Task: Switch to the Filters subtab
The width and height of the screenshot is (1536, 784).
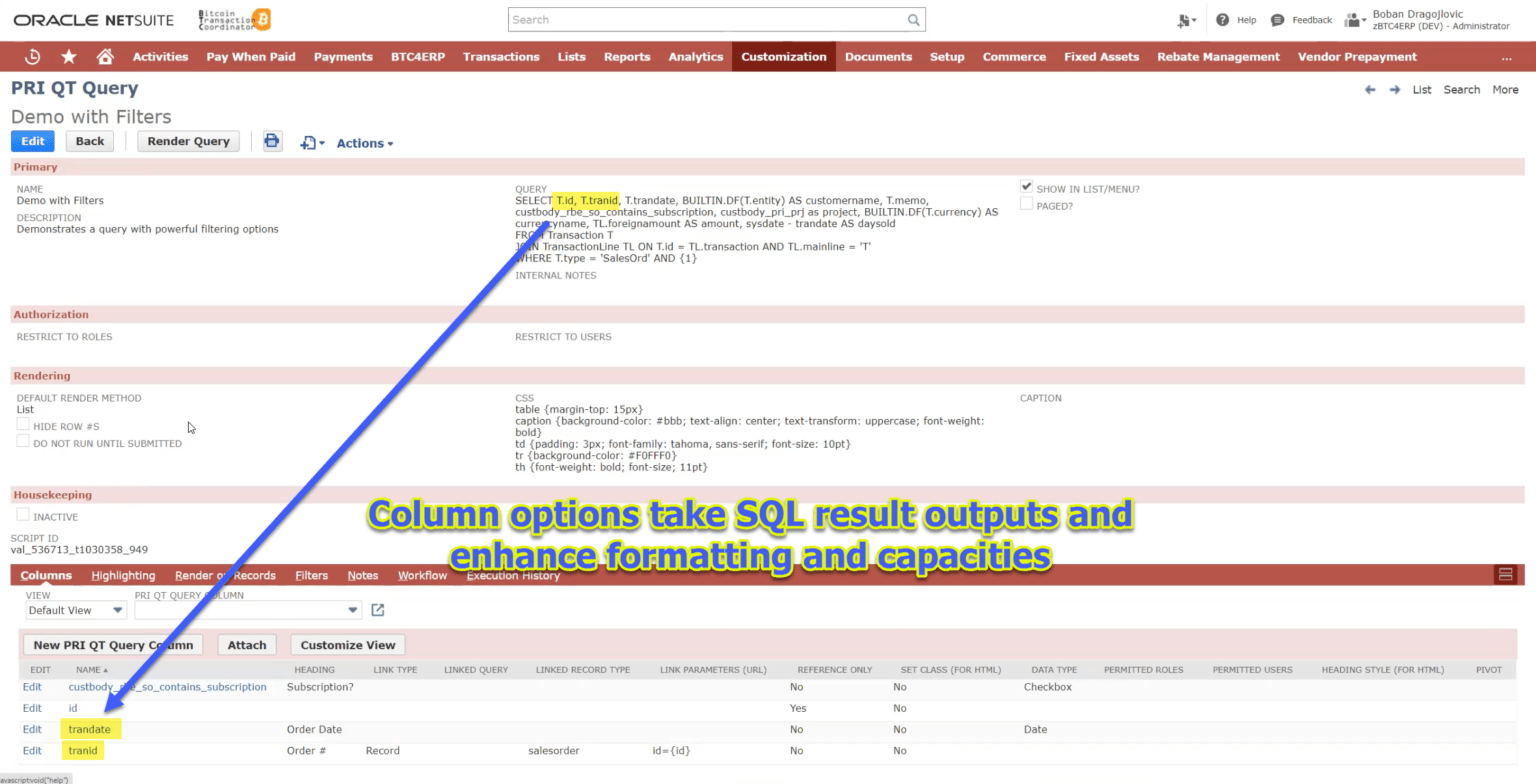Action: tap(311, 575)
